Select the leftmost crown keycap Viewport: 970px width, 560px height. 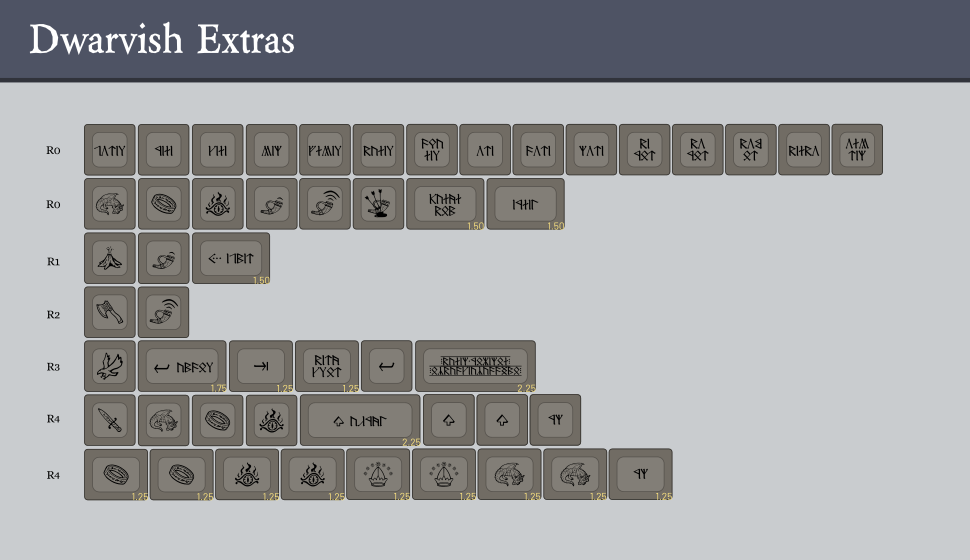pyautogui.click(x=378, y=473)
